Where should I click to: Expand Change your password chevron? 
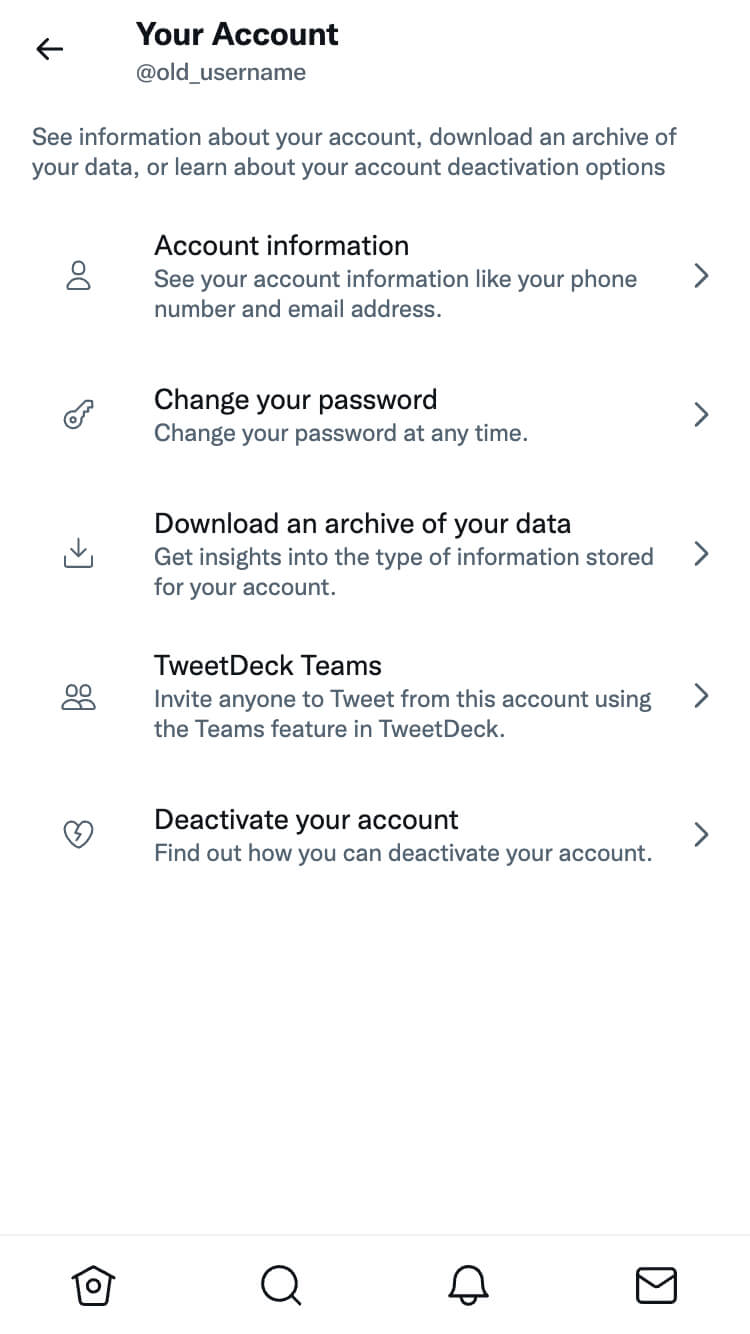click(x=701, y=415)
